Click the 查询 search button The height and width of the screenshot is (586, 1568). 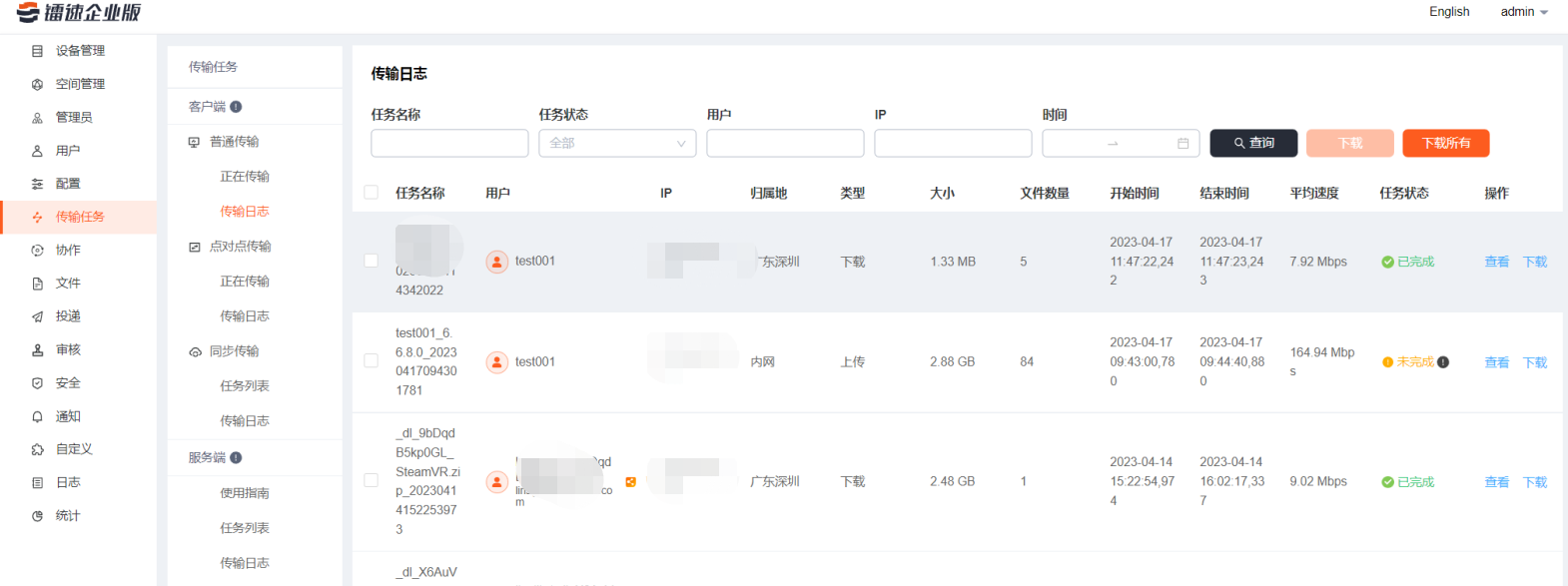click(1253, 144)
